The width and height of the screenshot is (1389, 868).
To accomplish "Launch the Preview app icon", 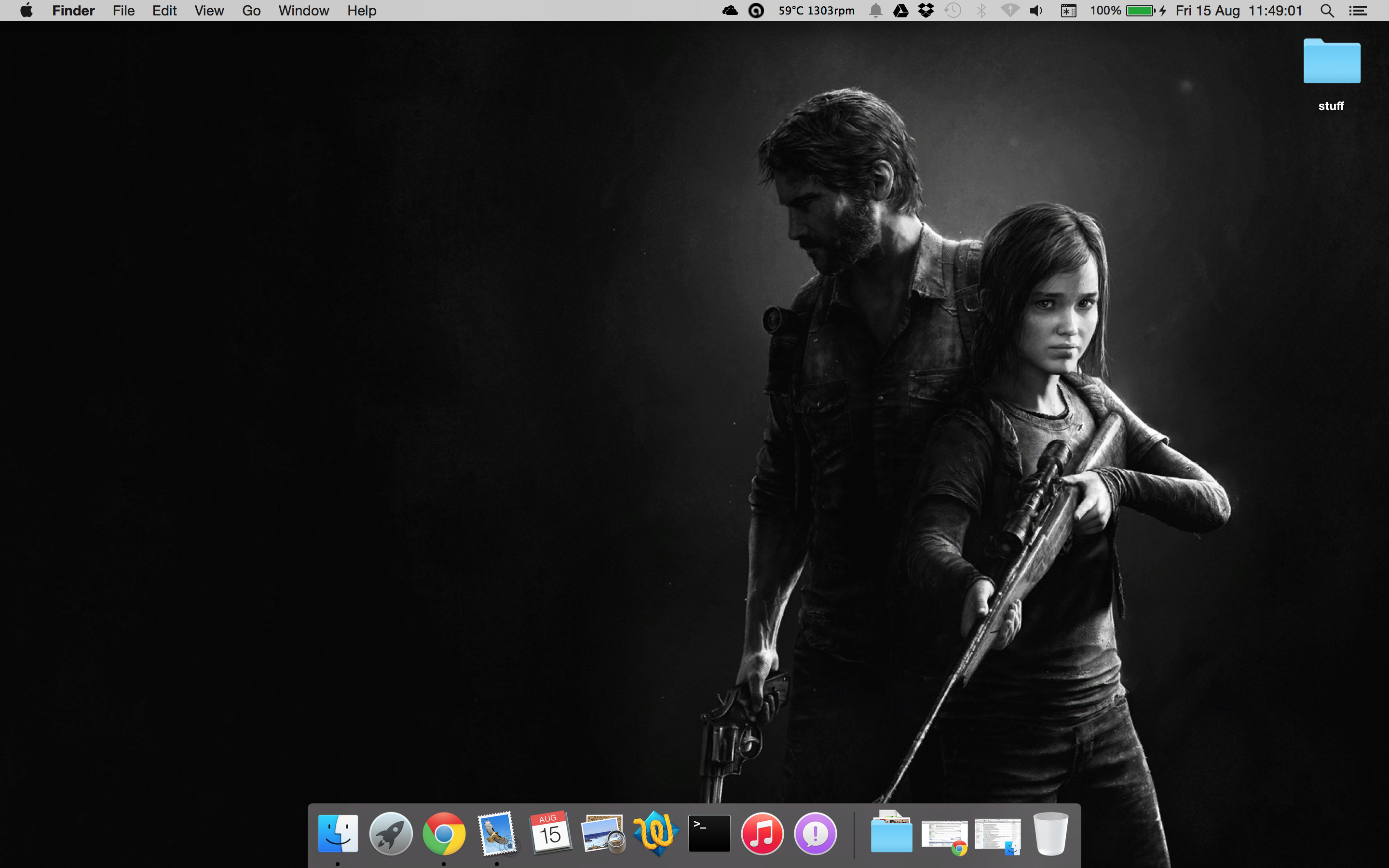I will coord(602,833).
